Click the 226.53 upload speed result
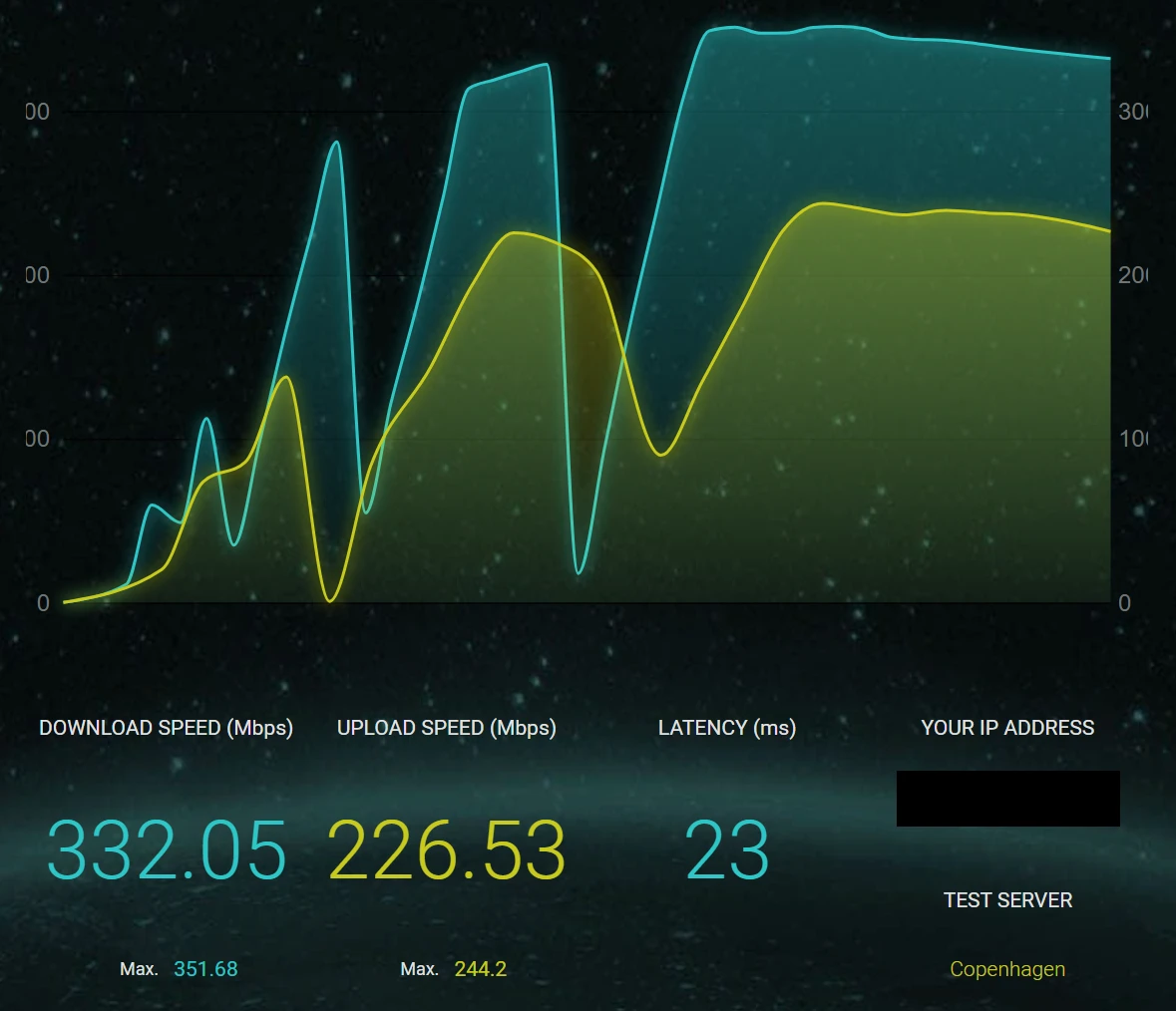1176x1011 pixels. click(x=447, y=850)
